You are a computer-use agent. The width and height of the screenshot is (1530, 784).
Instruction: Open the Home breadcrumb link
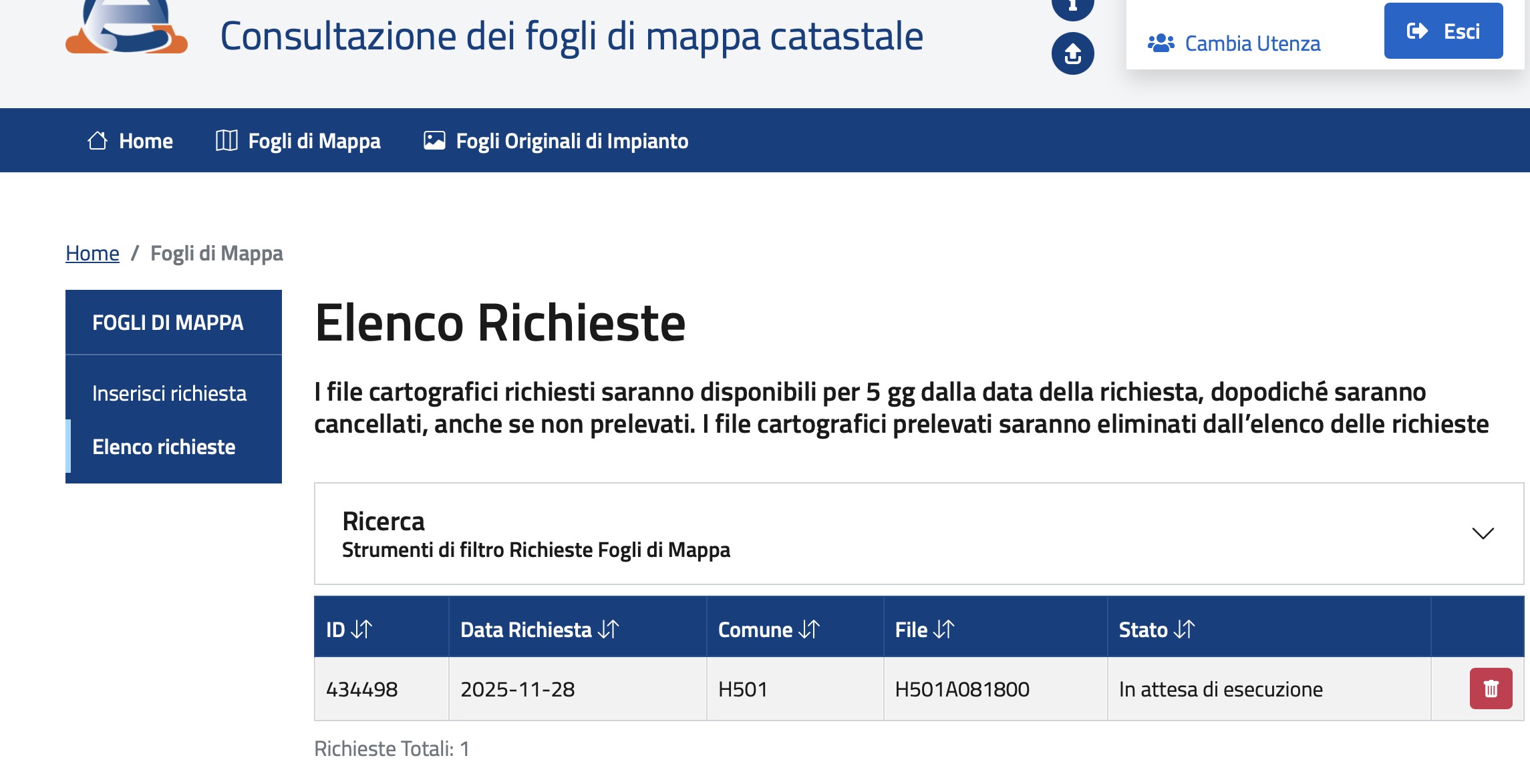point(92,252)
